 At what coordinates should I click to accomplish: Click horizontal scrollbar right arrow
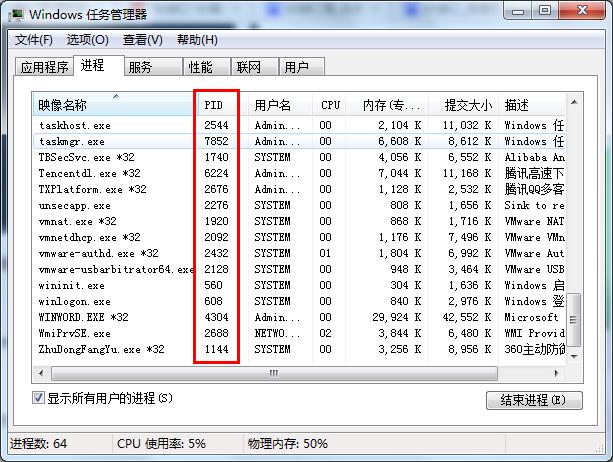pos(557,373)
